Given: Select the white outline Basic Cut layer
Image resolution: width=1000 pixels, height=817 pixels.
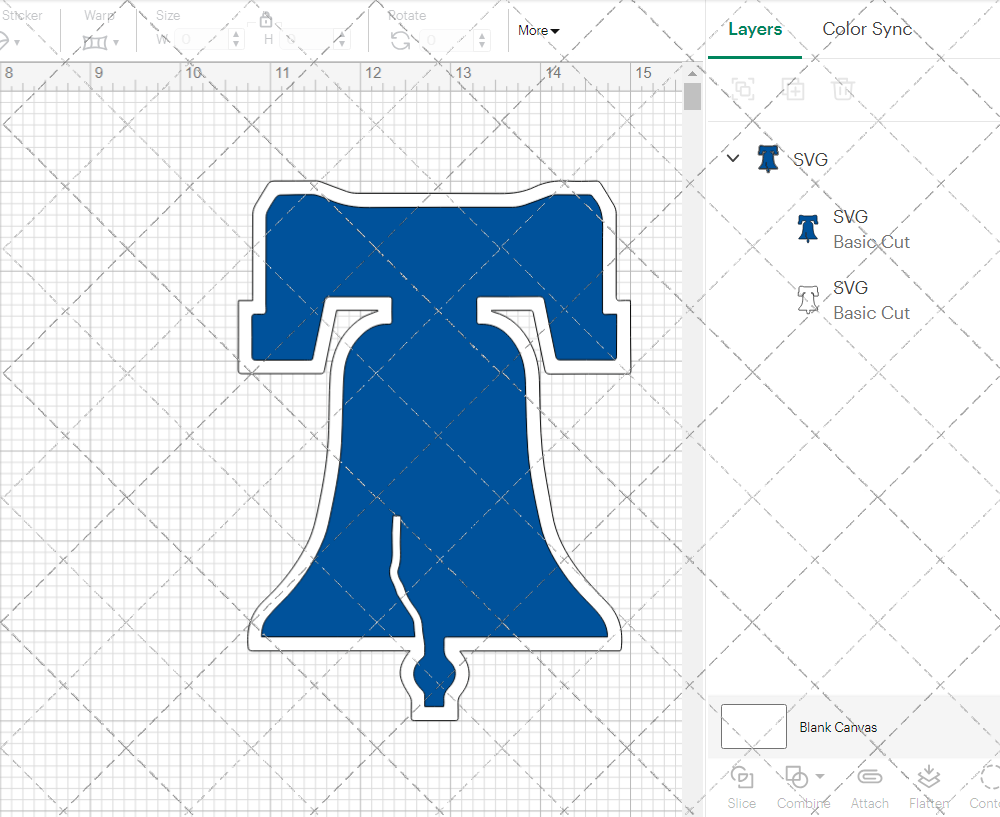Looking at the screenshot, I should (x=855, y=300).
